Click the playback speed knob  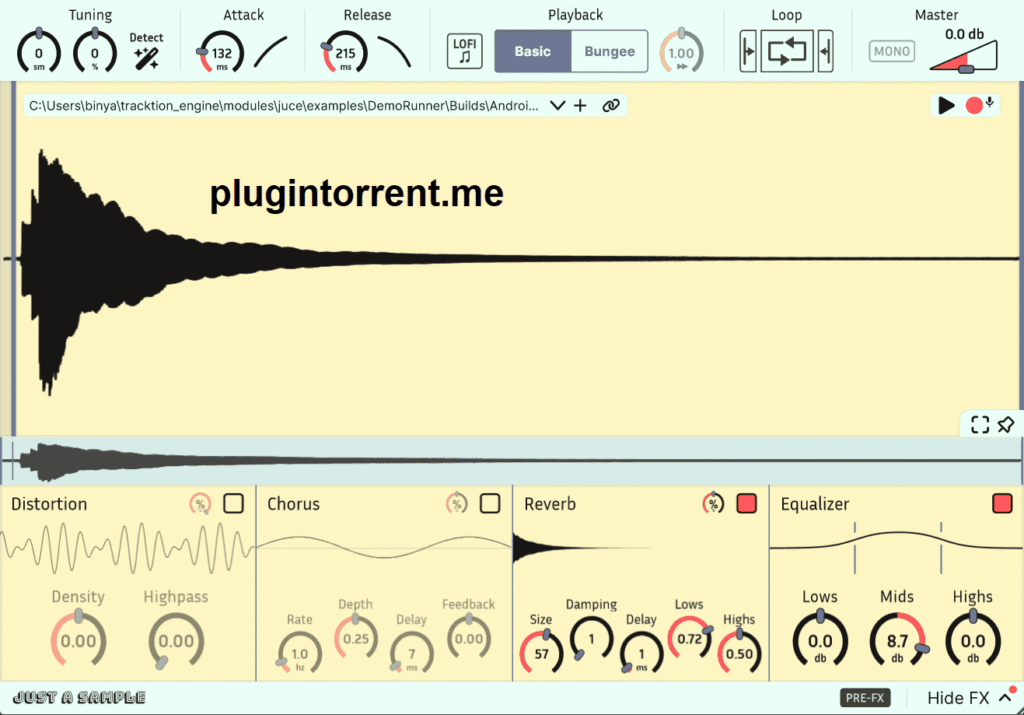coord(681,52)
